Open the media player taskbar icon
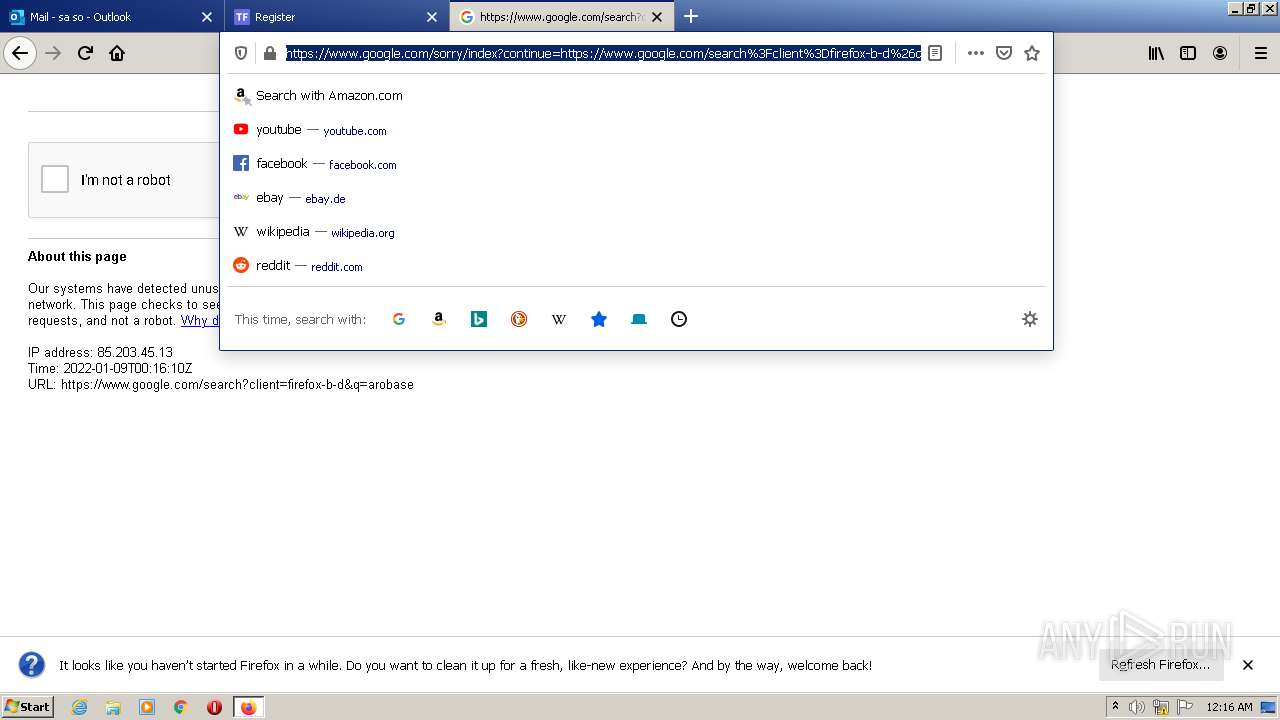Screen dimensions: 1280x720 (147, 707)
